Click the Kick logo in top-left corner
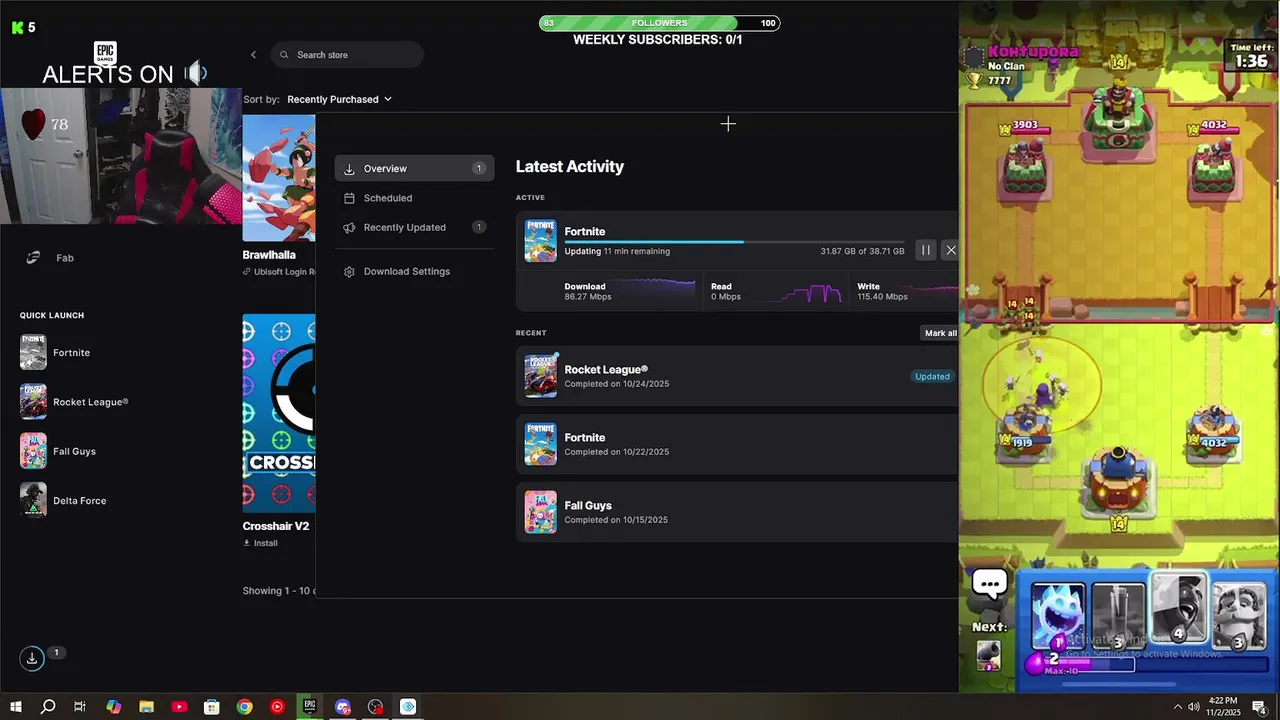The height and width of the screenshot is (720, 1280). click(x=17, y=28)
